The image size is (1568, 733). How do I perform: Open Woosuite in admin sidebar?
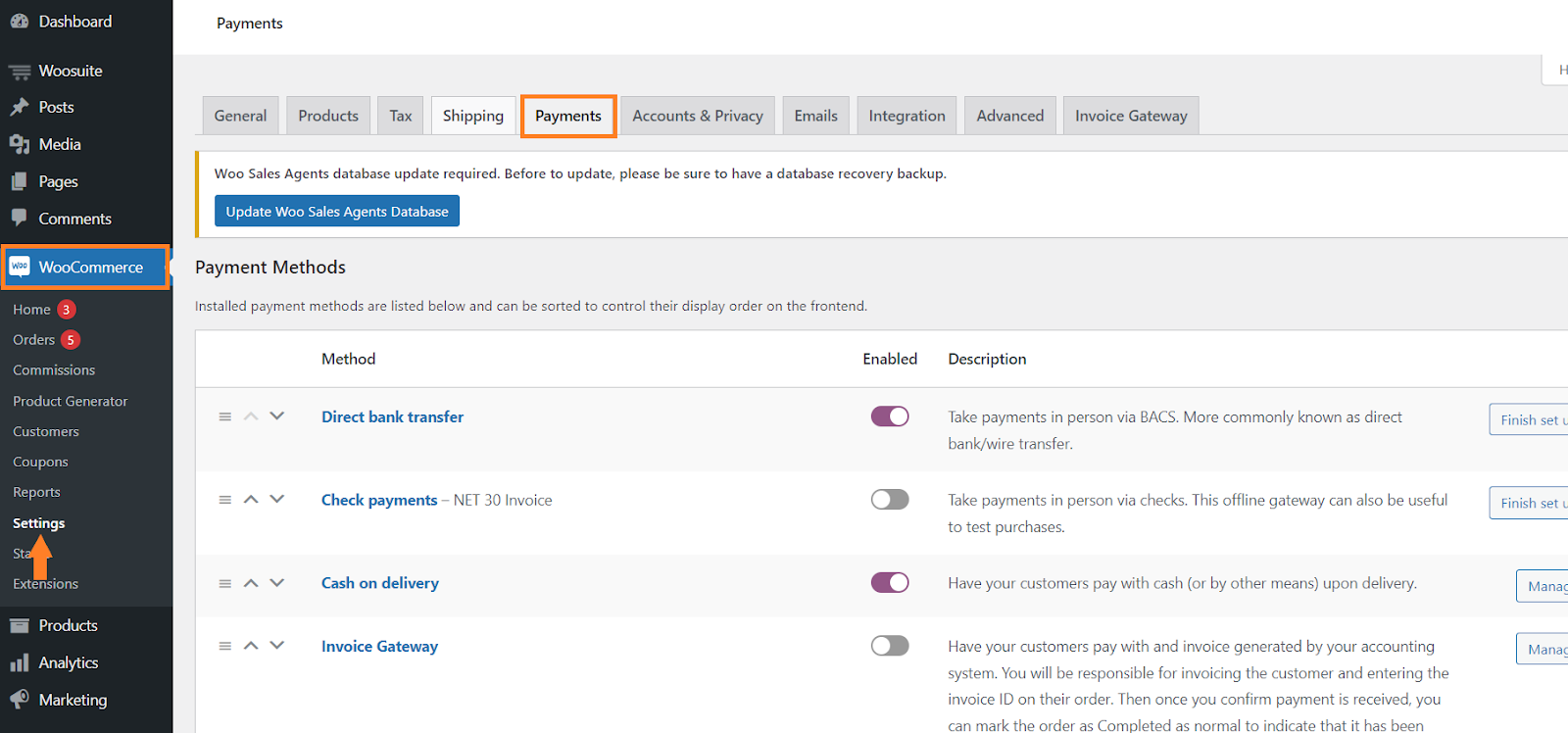click(x=71, y=71)
